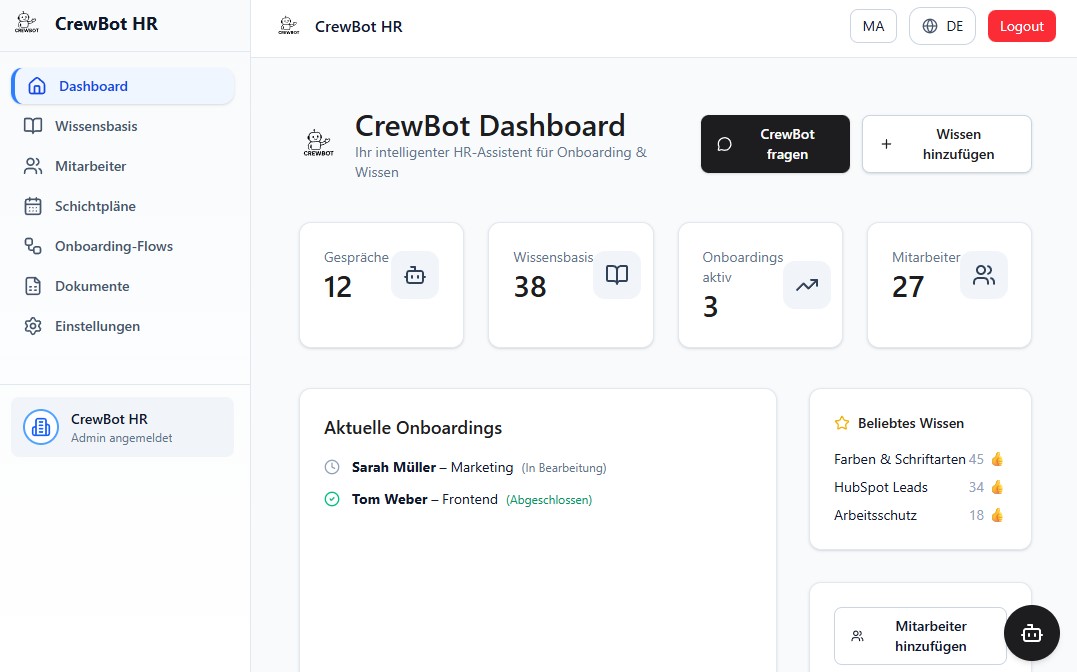Click the people icon in Mitarbeiter card
1077x672 pixels.
coord(984,275)
